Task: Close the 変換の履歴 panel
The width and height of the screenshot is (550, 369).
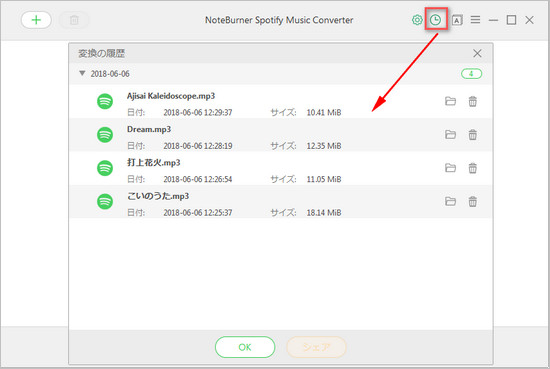Action: click(477, 53)
